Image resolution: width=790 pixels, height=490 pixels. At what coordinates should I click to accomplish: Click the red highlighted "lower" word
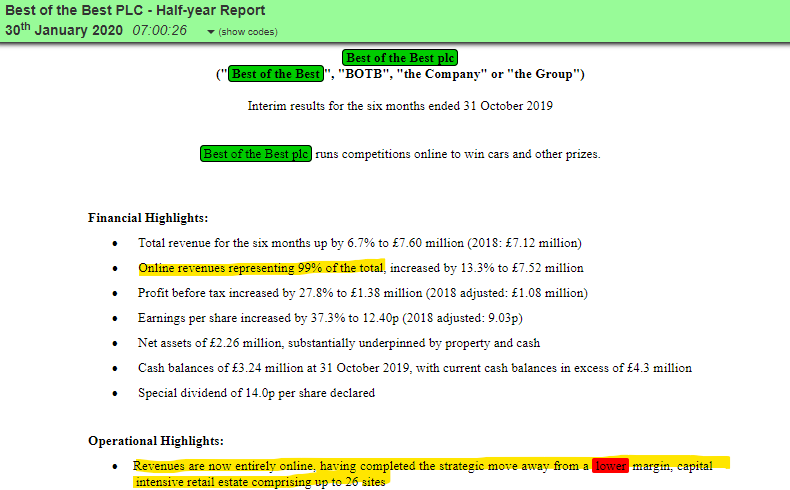[611, 466]
